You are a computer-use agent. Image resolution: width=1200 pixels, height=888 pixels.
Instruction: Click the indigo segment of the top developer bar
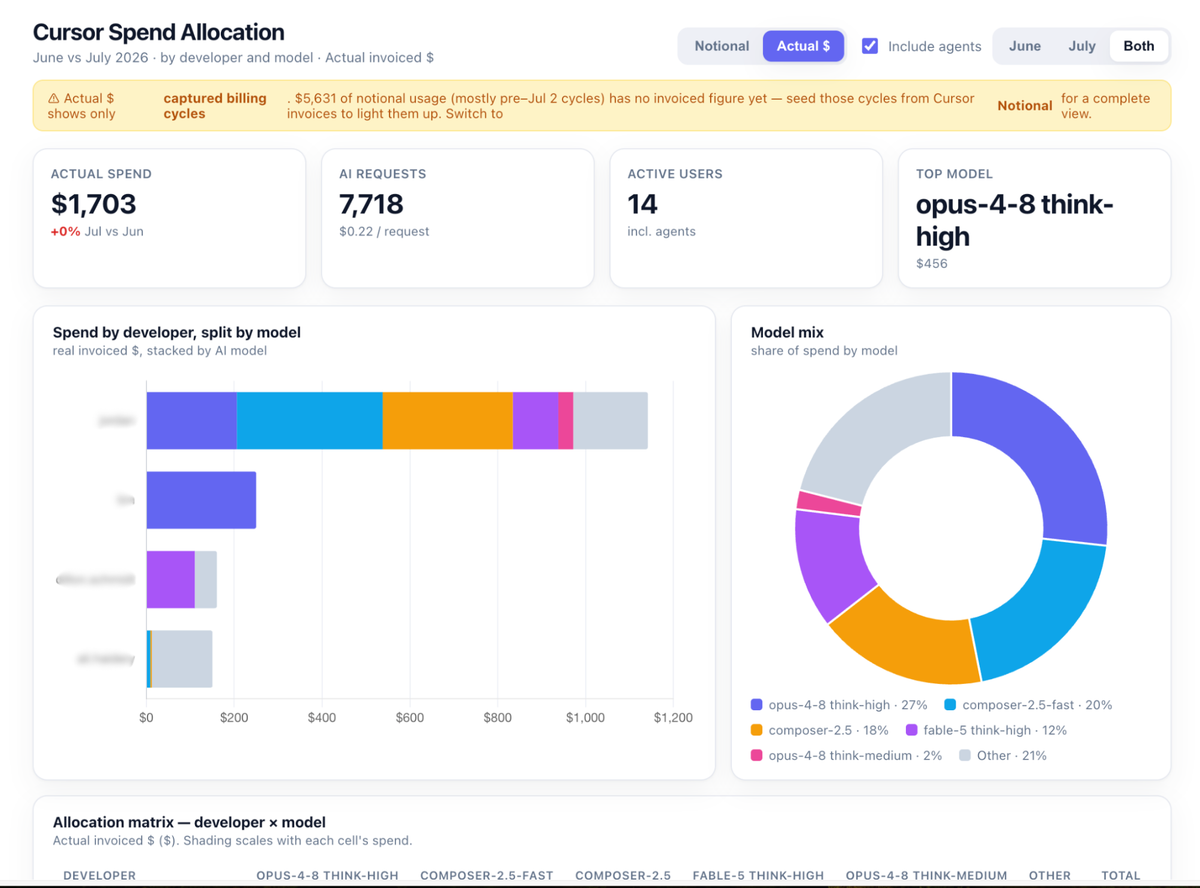(191, 420)
